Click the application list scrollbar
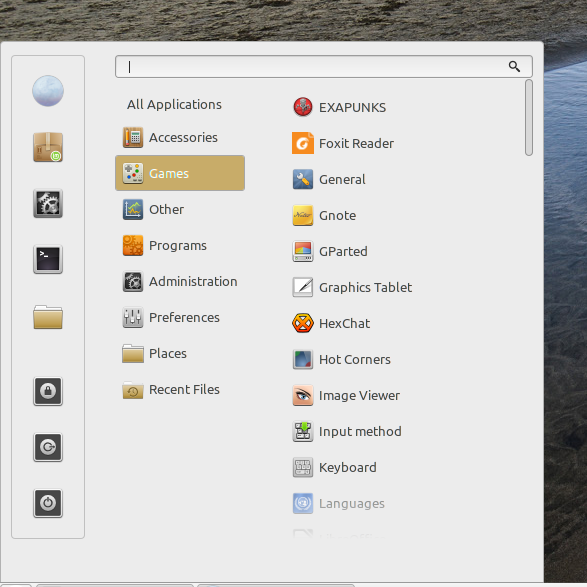 [x=529, y=118]
